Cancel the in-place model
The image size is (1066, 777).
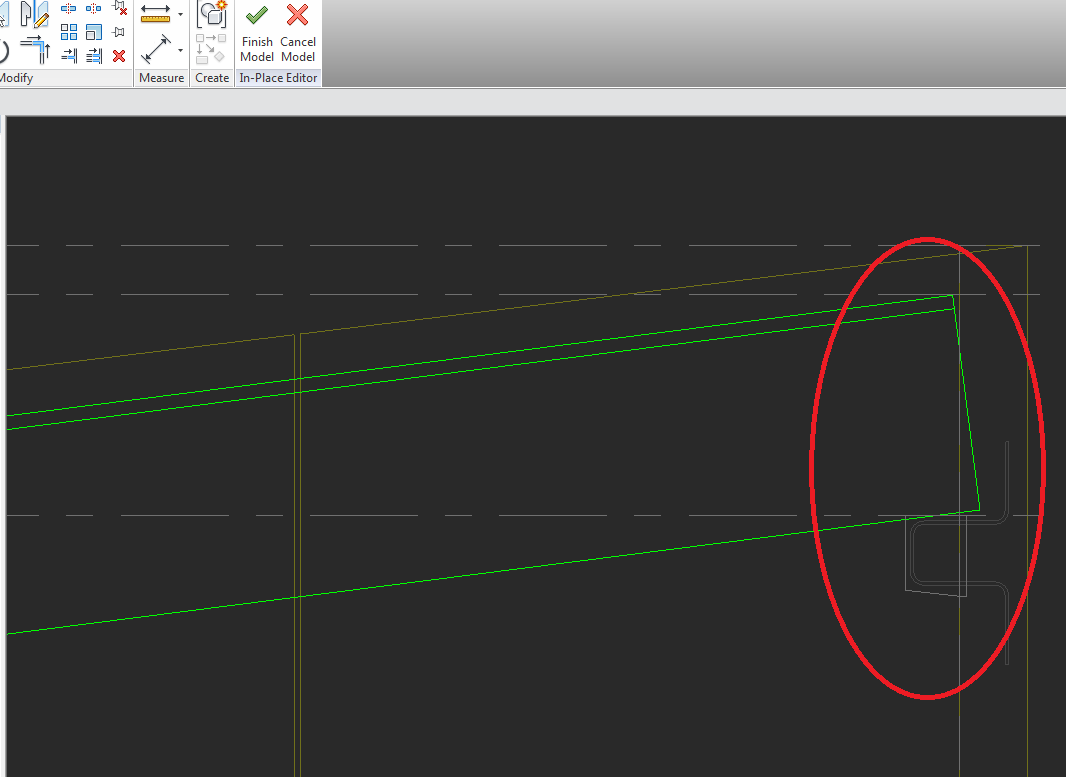point(298,33)
